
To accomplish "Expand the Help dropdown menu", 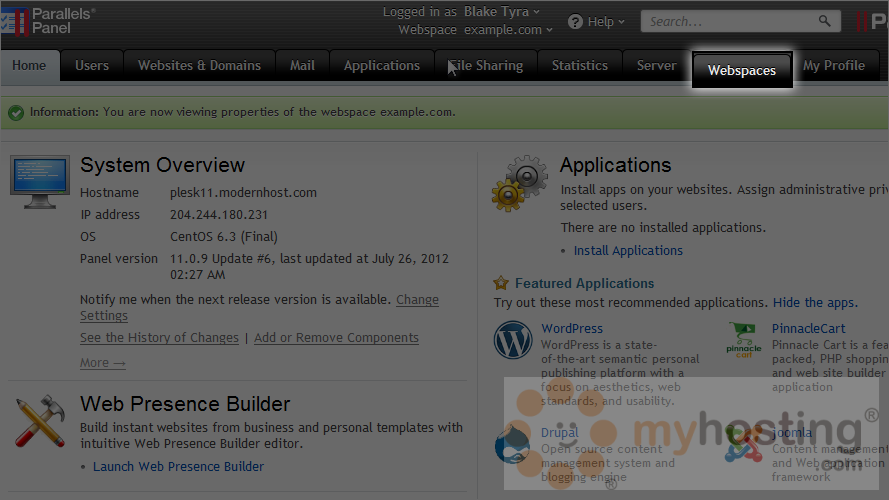I will coord(606,22).
